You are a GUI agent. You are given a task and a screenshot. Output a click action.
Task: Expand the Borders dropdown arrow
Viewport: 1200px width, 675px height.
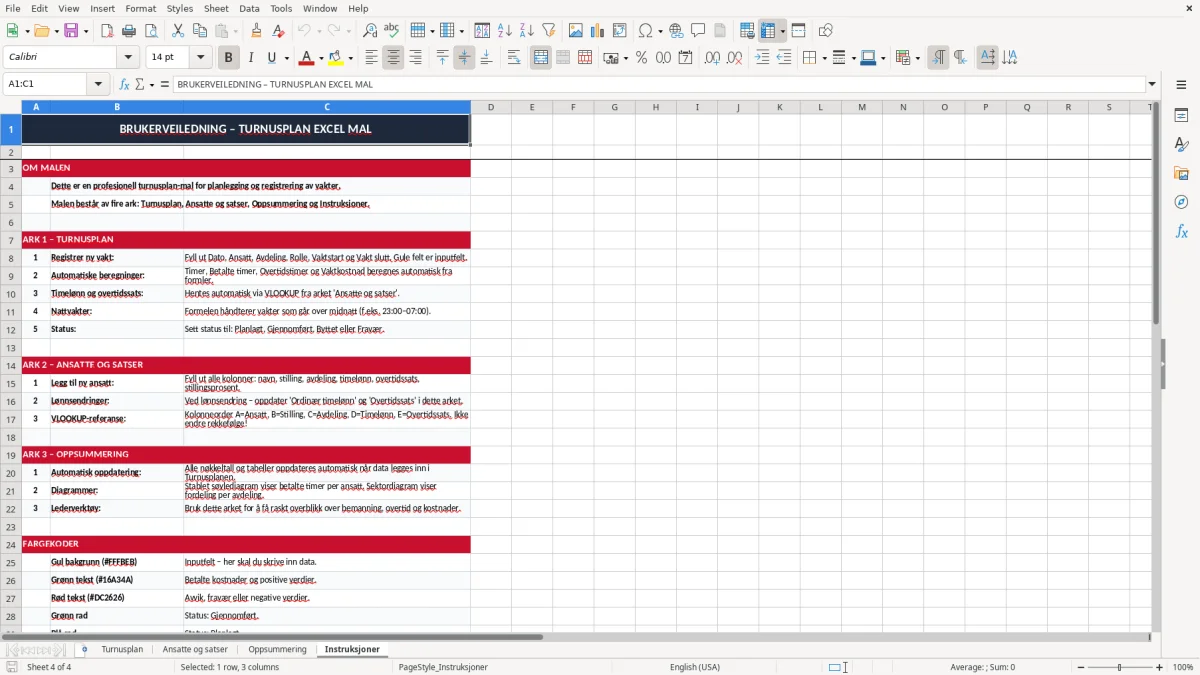(823, 58)
